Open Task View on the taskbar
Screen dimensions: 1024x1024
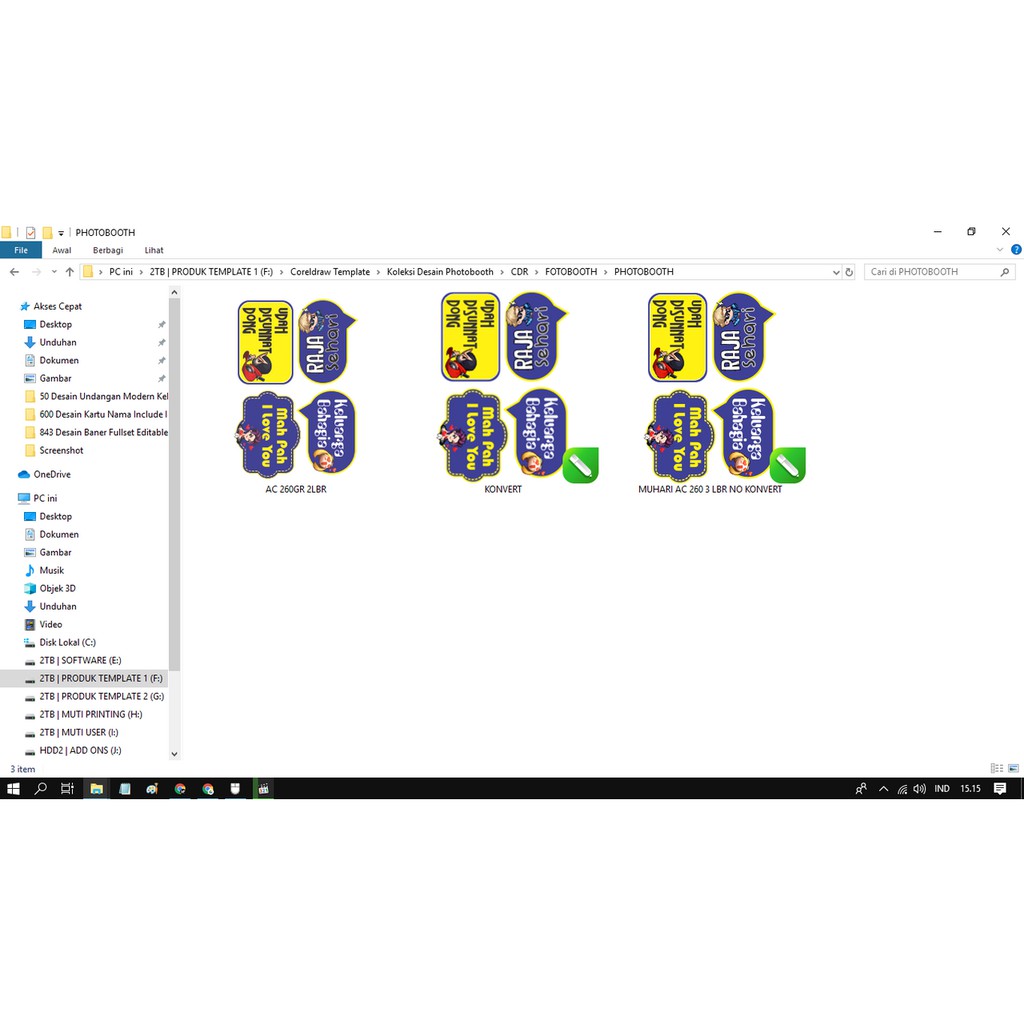tap(67, 789)
